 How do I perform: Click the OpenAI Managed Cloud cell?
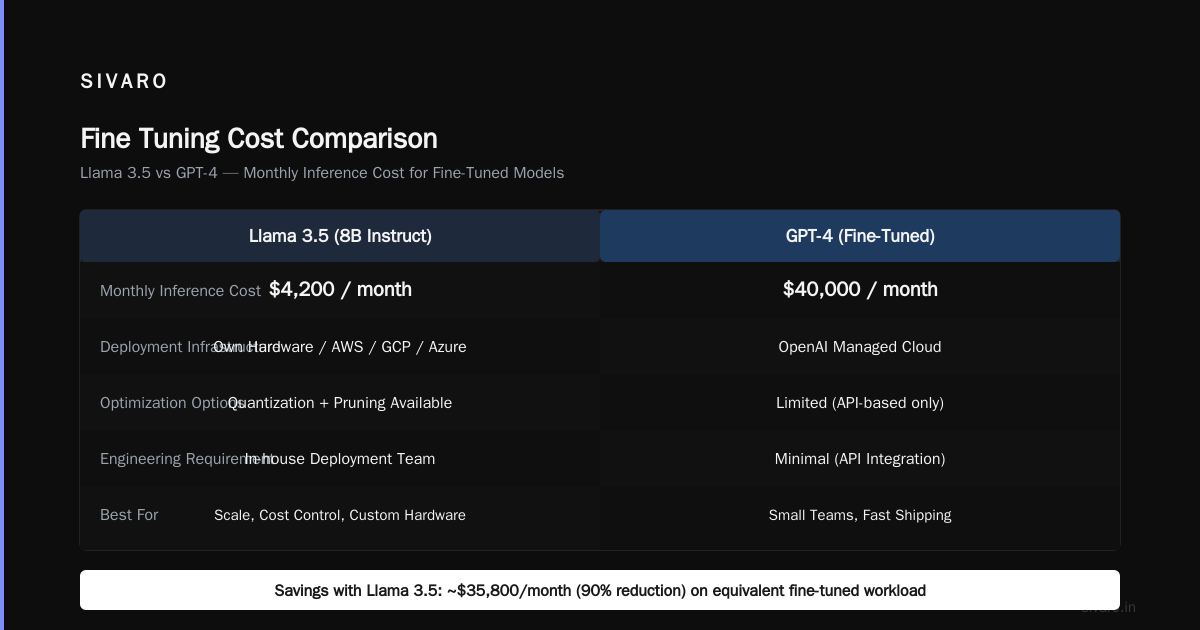coord(860,347)
